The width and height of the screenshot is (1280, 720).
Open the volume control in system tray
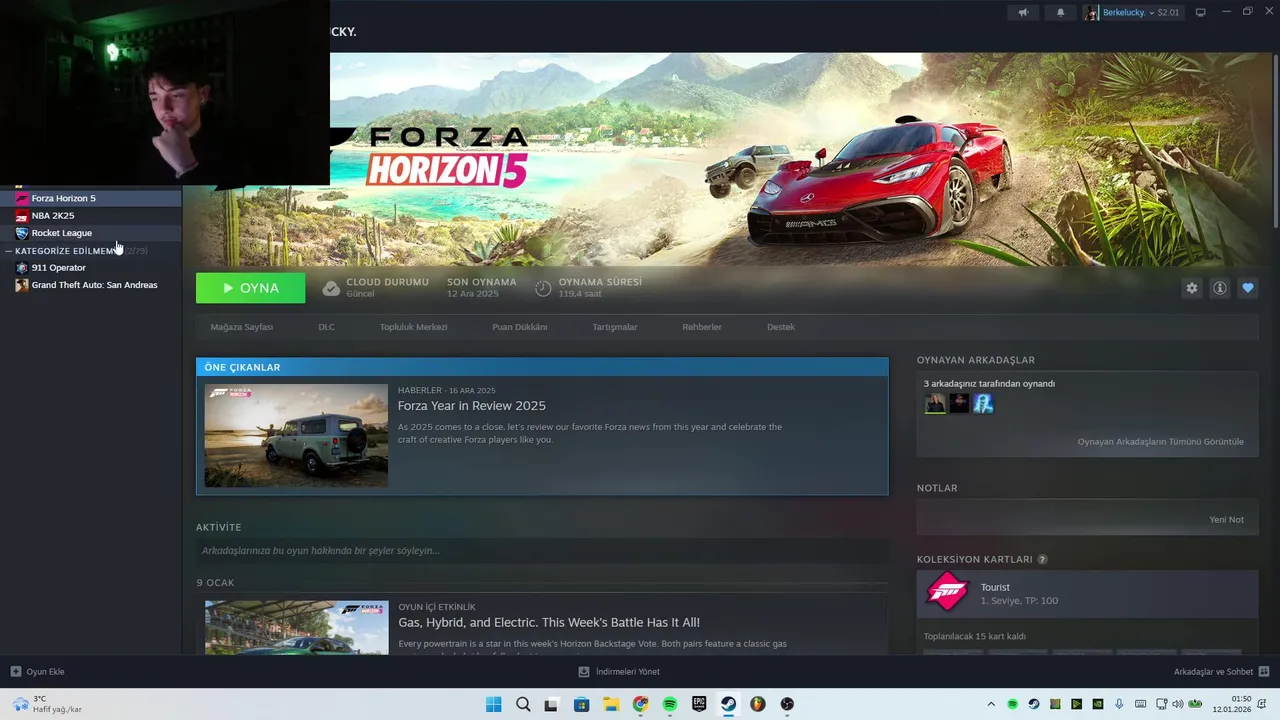coord(1177,704)
